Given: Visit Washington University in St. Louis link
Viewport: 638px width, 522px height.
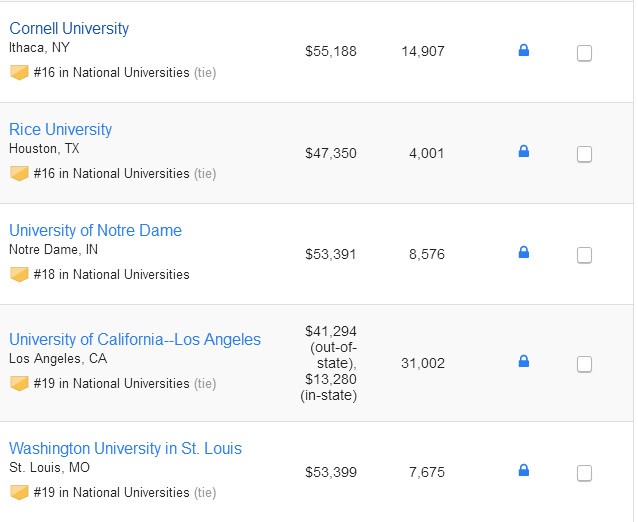Looking at the screenshot, I should point(125,448).
